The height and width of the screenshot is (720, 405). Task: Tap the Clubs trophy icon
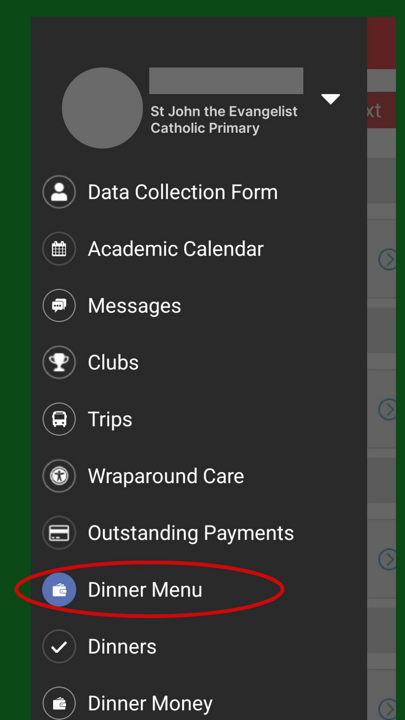(59, 362)
